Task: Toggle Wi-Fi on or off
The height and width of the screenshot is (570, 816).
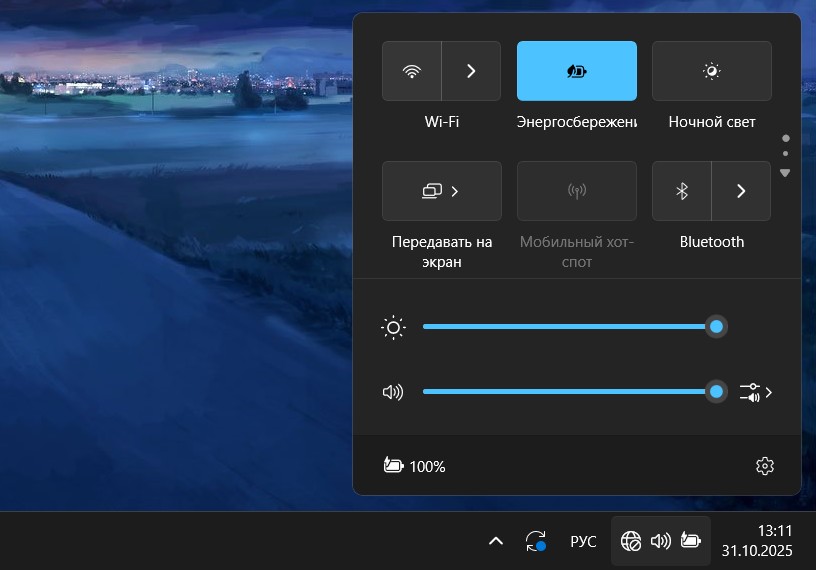Action: point(412,71)
